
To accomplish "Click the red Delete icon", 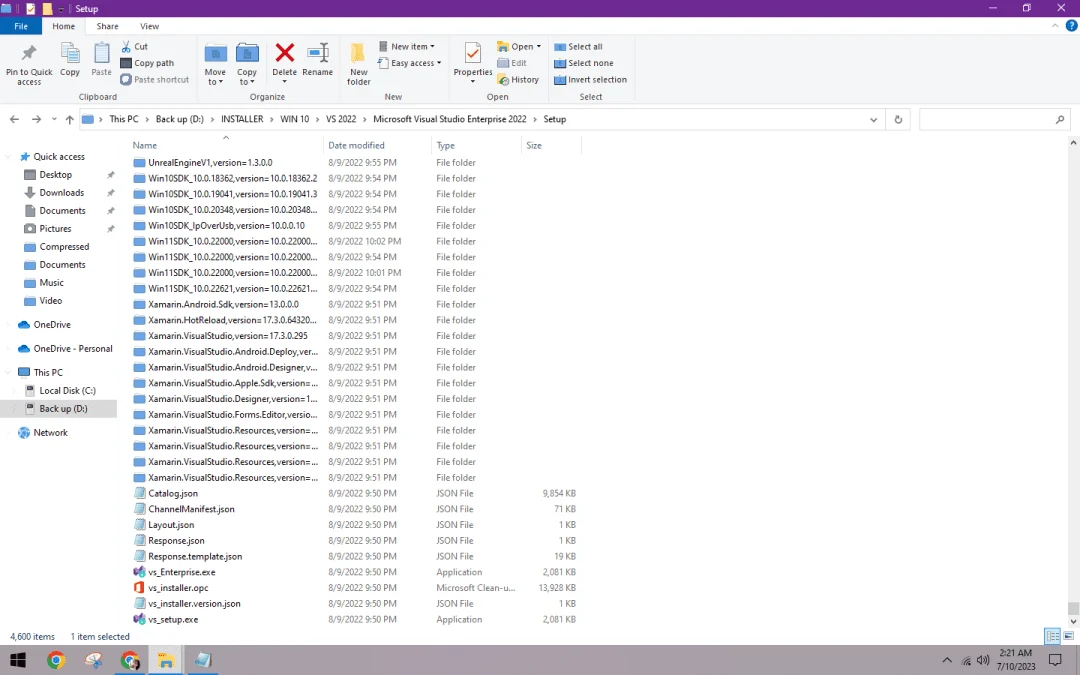I will [284, 52].
